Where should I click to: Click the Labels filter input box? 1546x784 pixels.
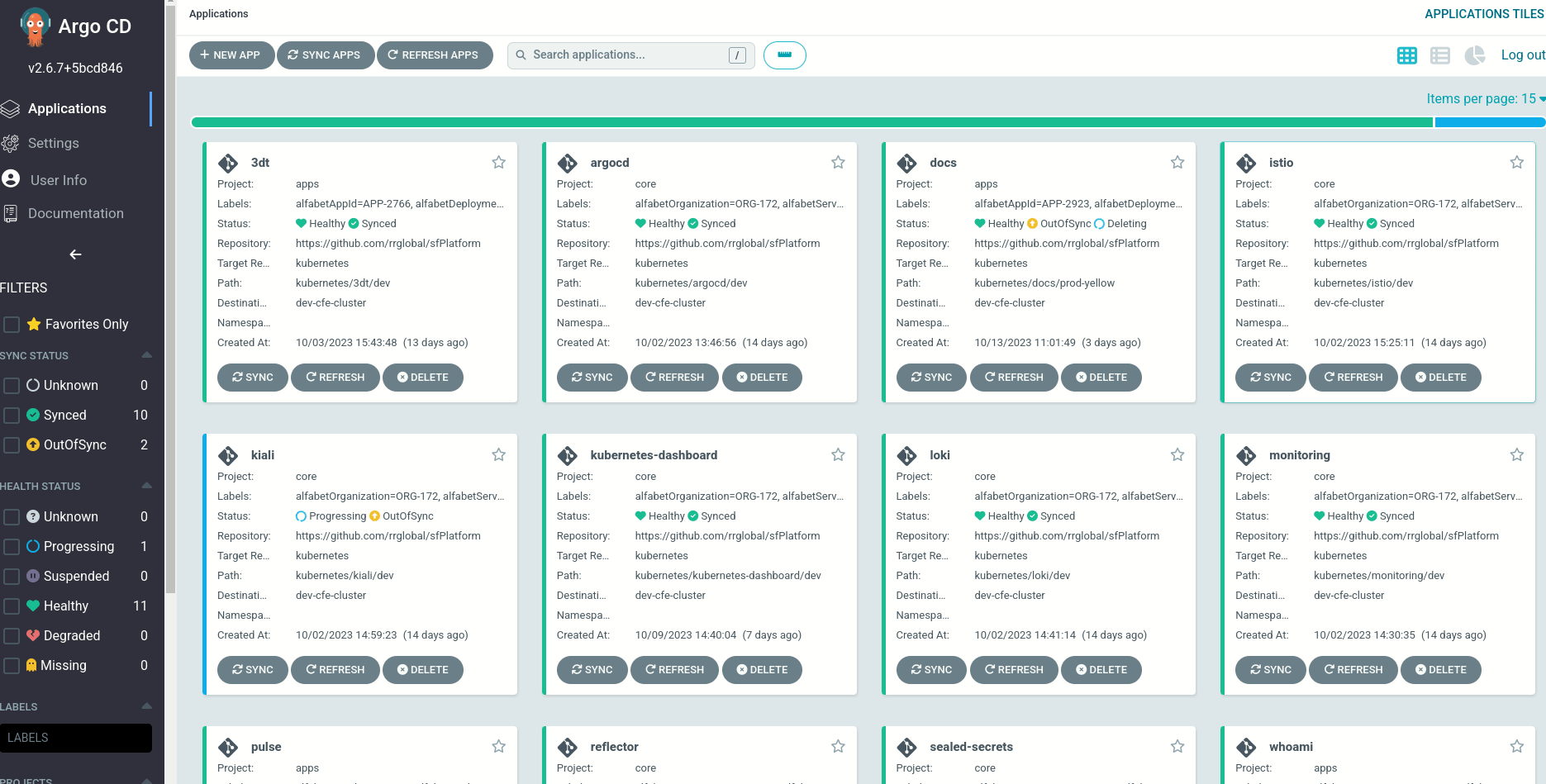[75, 738]
